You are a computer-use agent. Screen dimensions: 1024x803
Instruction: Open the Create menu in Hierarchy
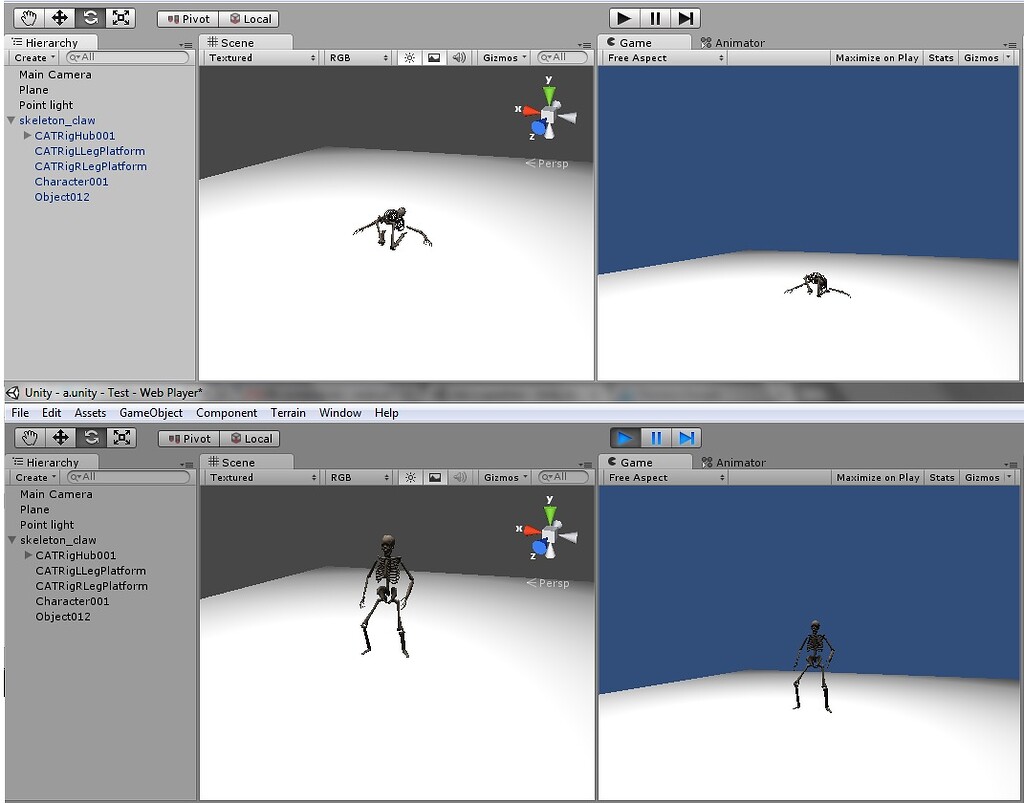click(x=32, y=57)
